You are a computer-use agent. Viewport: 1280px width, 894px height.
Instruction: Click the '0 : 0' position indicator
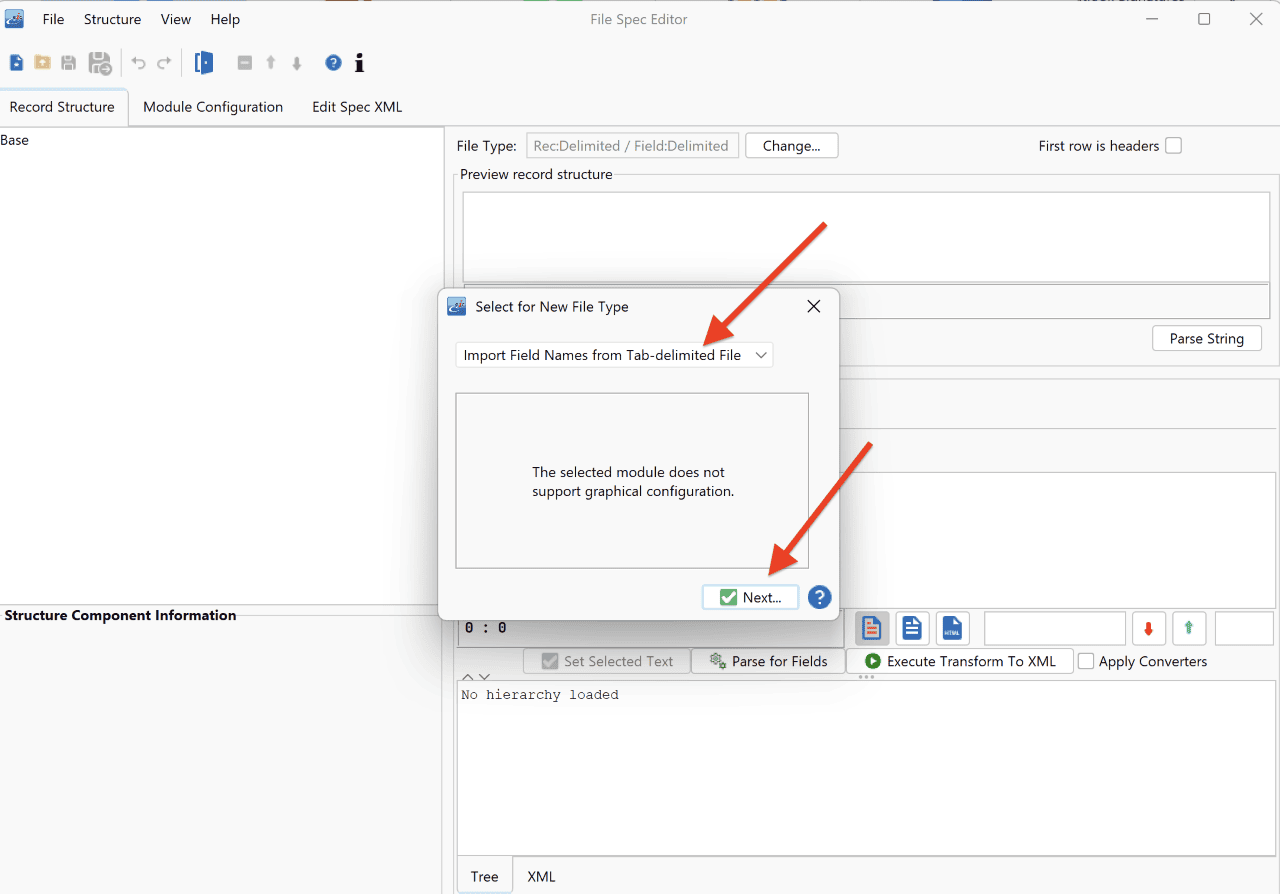pyautogui.click(x=486, y=628)
